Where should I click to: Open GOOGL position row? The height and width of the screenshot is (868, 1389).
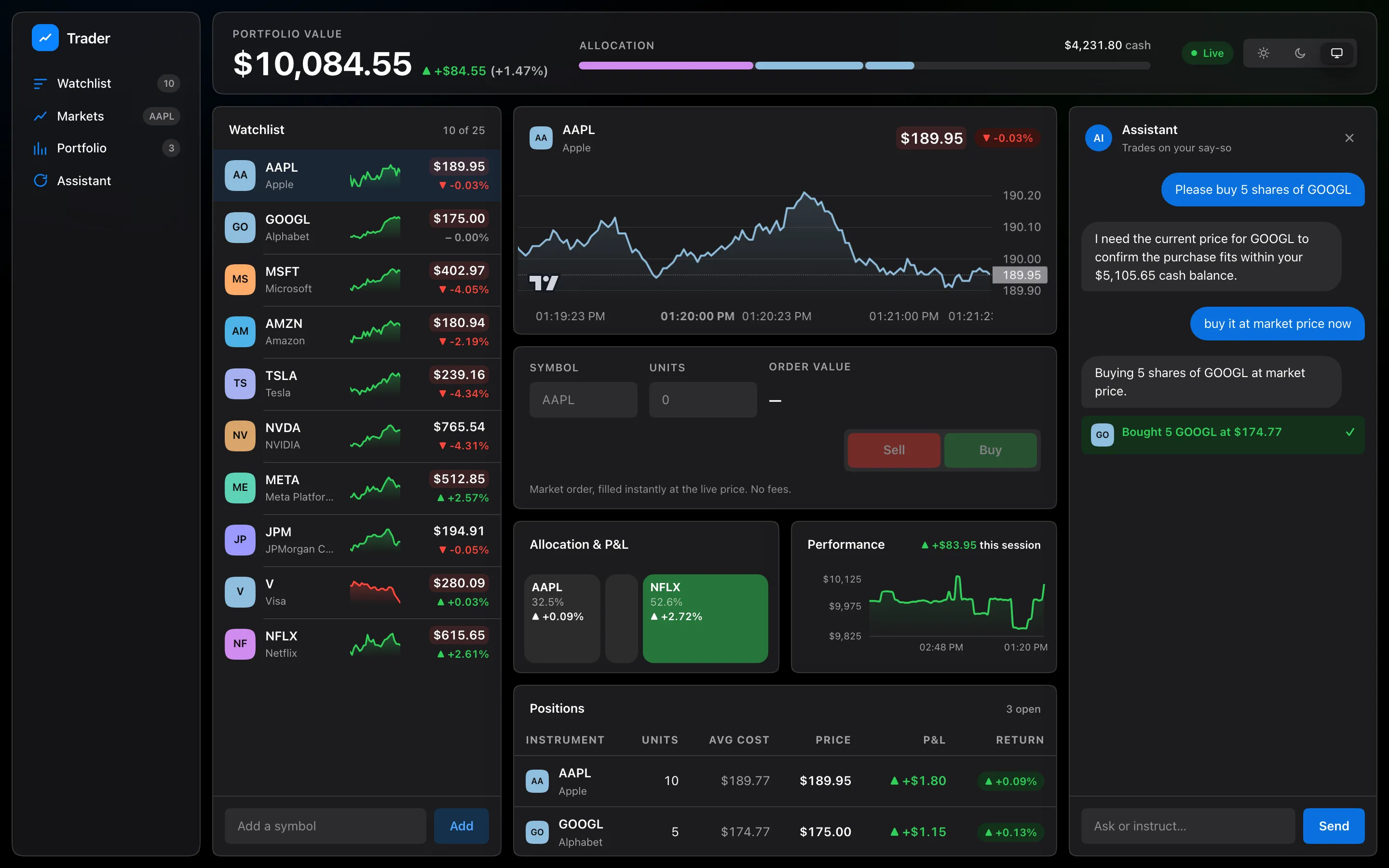pyautogui.click(x=785, y=832)
